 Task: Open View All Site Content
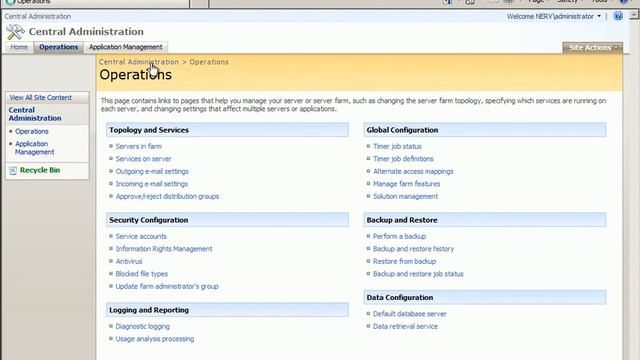pos(41,98)
